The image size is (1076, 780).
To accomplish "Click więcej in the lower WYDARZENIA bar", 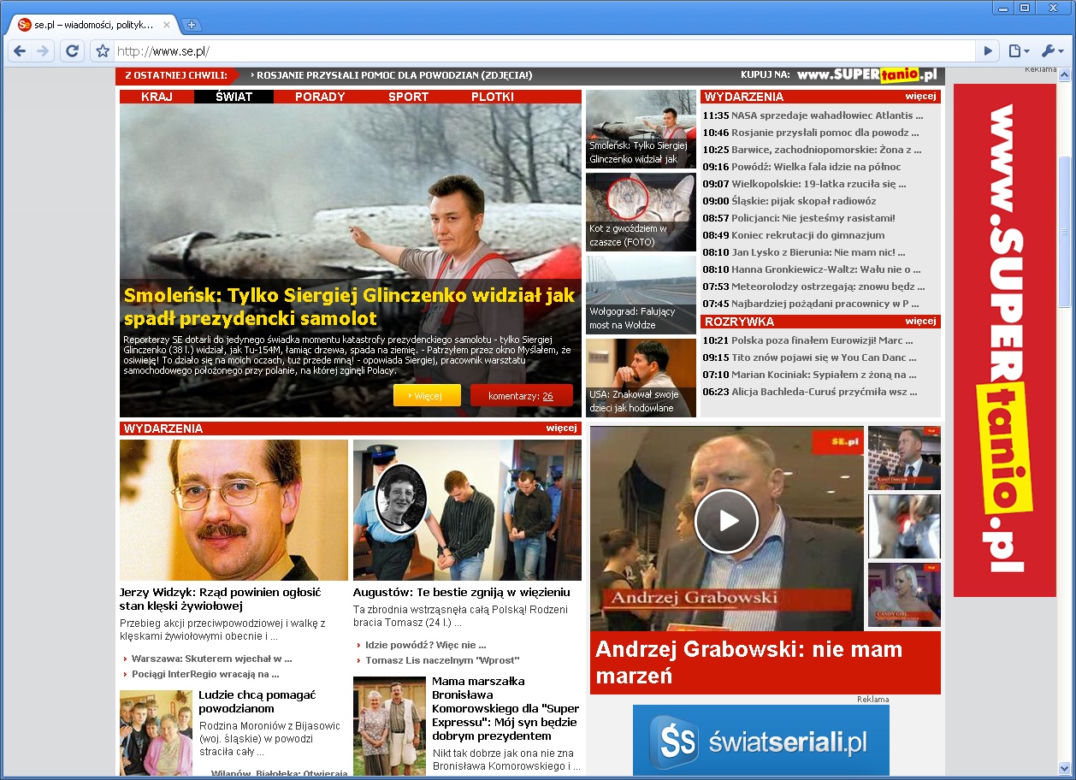I will pos(561,428).
